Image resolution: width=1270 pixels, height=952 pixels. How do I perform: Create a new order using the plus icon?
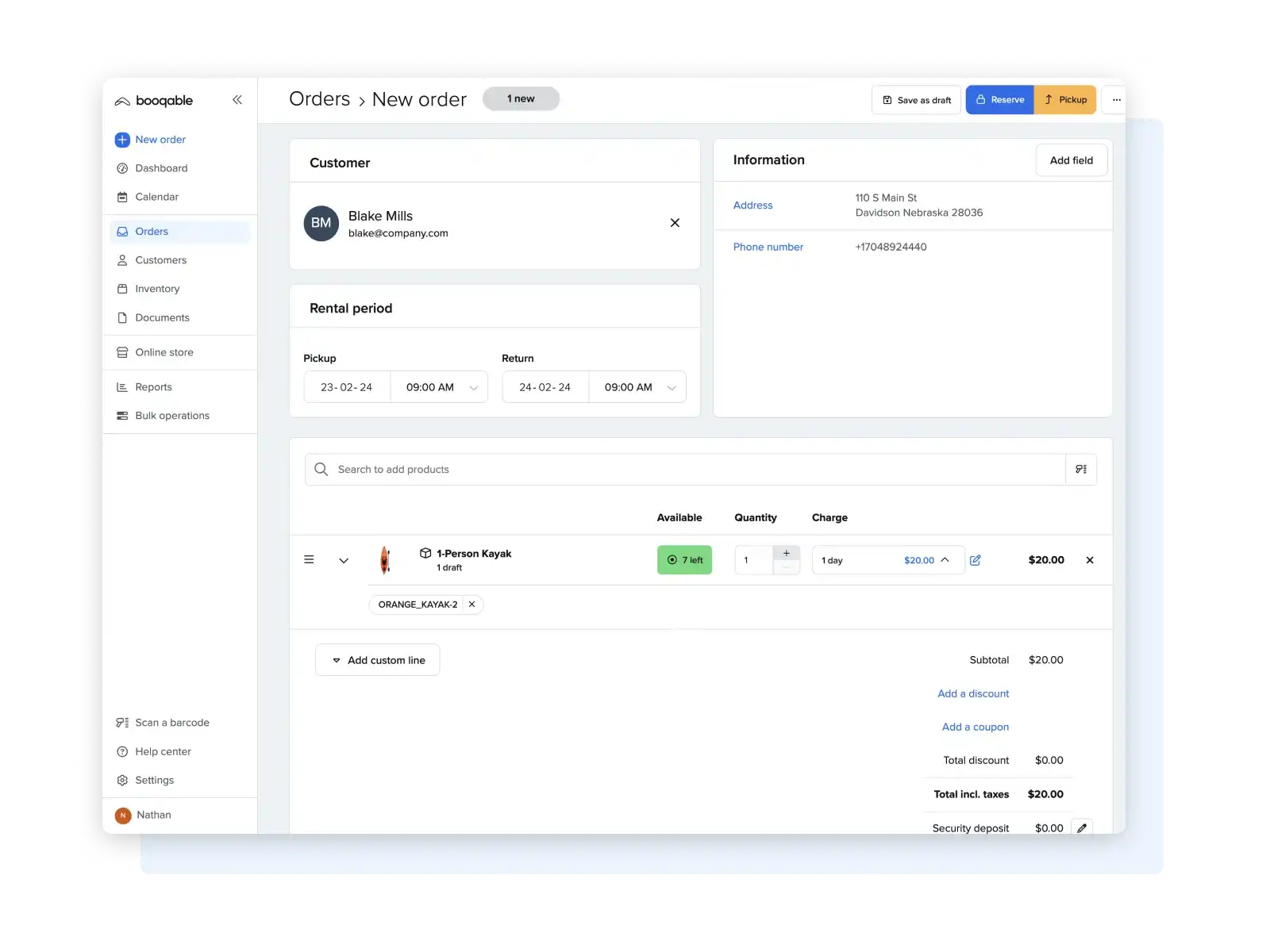pos(121,140)
